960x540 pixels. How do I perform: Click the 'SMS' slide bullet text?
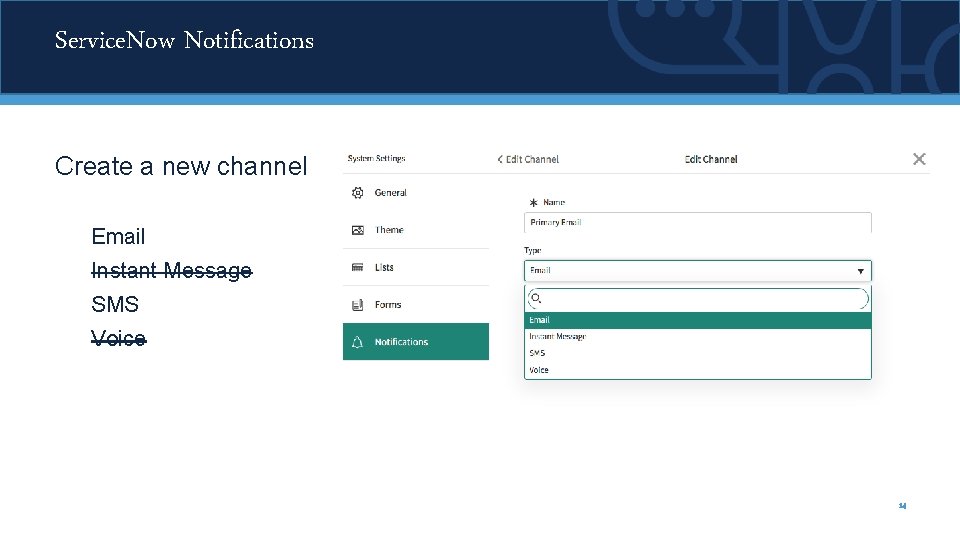[x=115, y=304]
